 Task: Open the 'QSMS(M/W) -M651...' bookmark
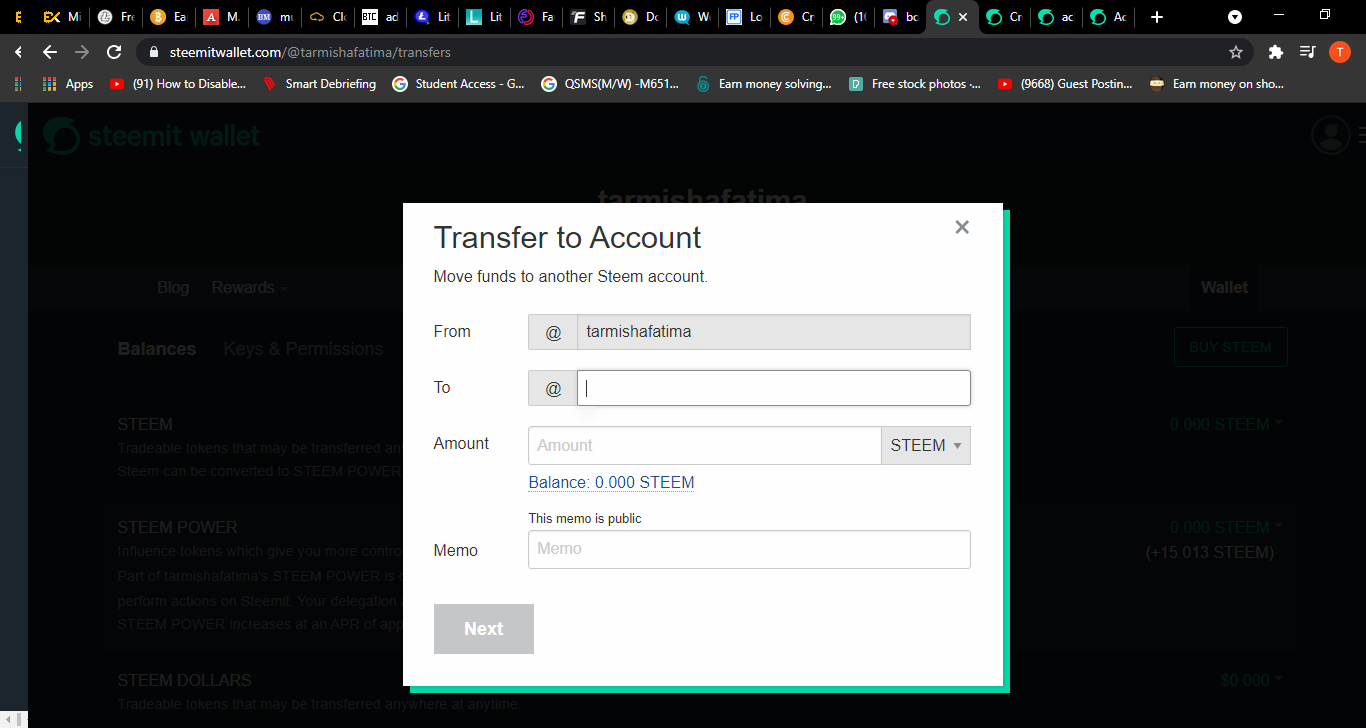[x=609, y=84]
